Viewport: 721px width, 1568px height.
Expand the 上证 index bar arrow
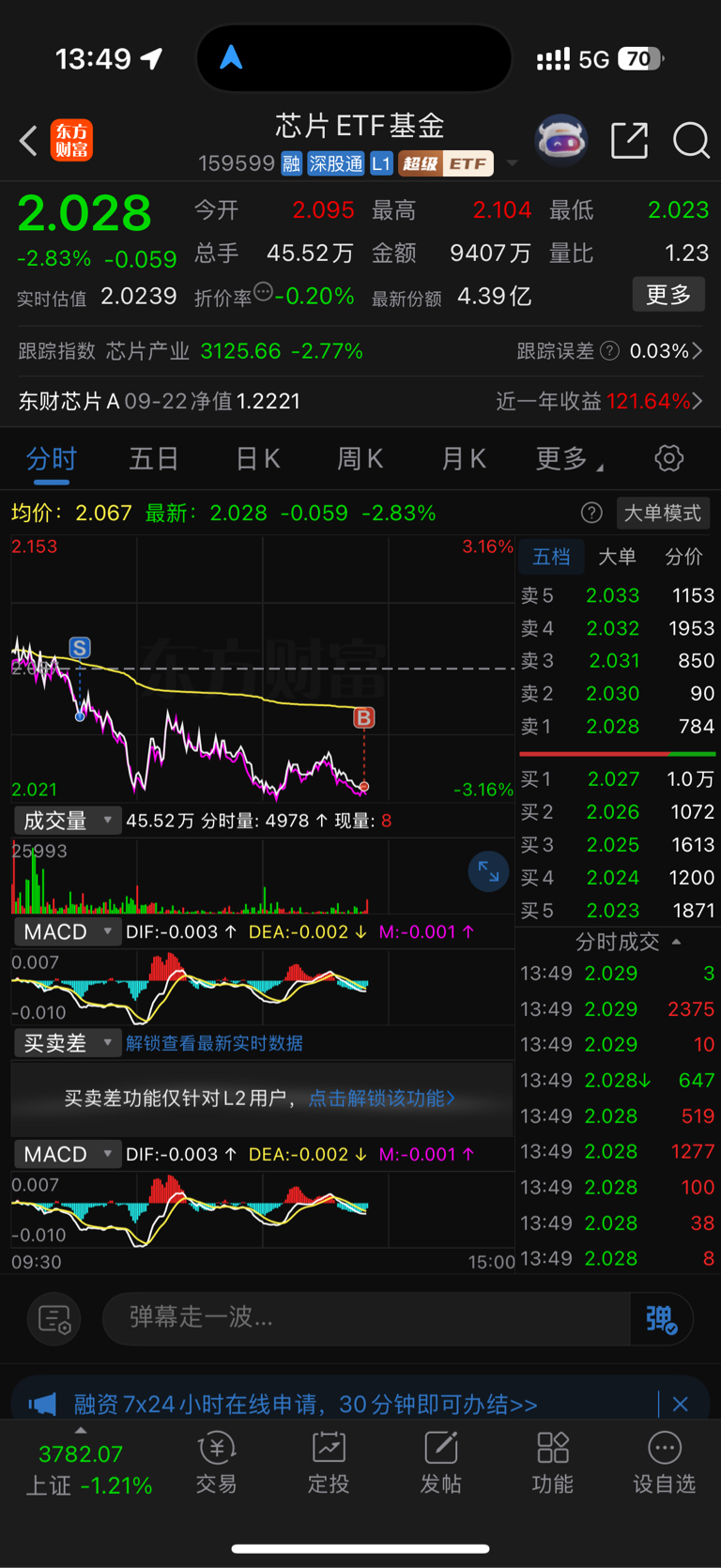click(x=81, y=1431)
